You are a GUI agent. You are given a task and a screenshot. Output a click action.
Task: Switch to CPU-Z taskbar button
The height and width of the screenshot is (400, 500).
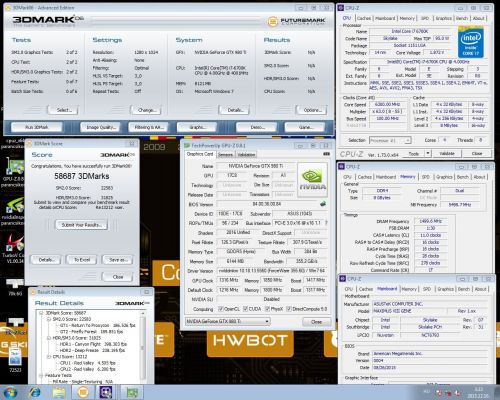(106, 392)
